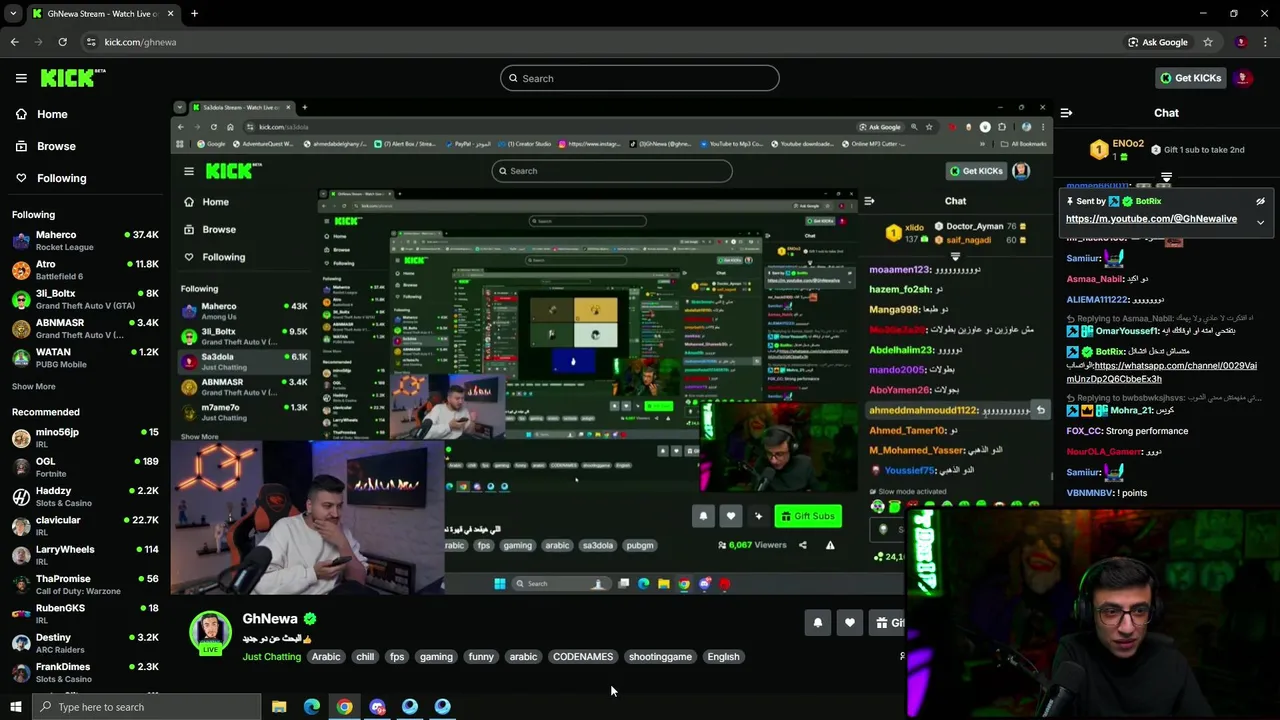This screenshot has height=720, width=1280.
Task: Open RubenGKS recommended channel
Action: [85, 614]
